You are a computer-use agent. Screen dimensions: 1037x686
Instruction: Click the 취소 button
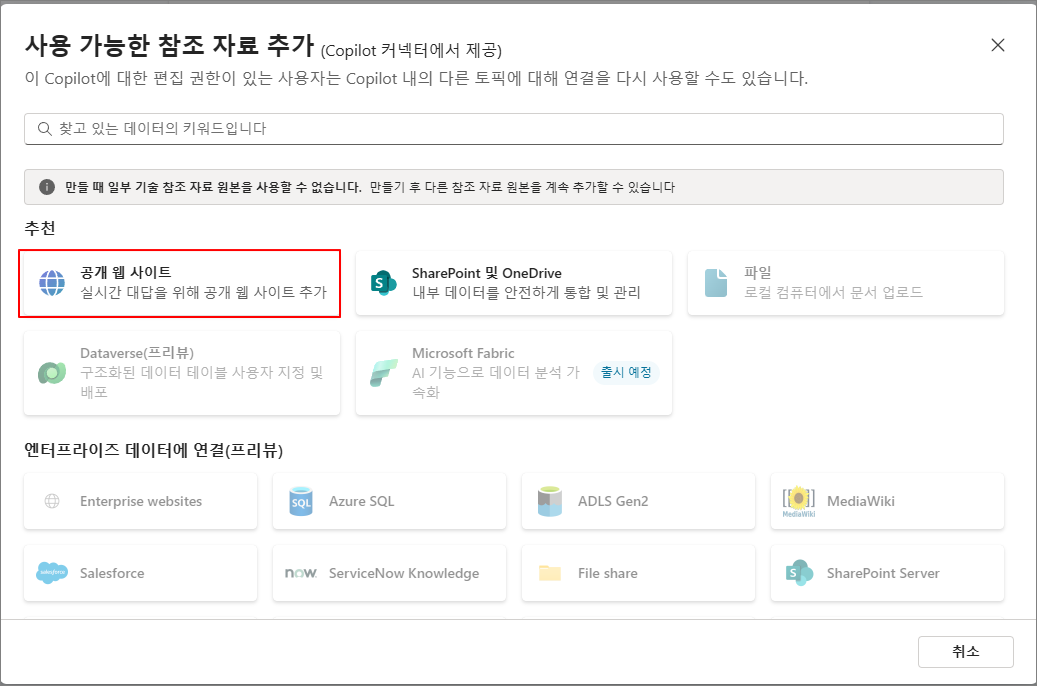tap(966, 652)
